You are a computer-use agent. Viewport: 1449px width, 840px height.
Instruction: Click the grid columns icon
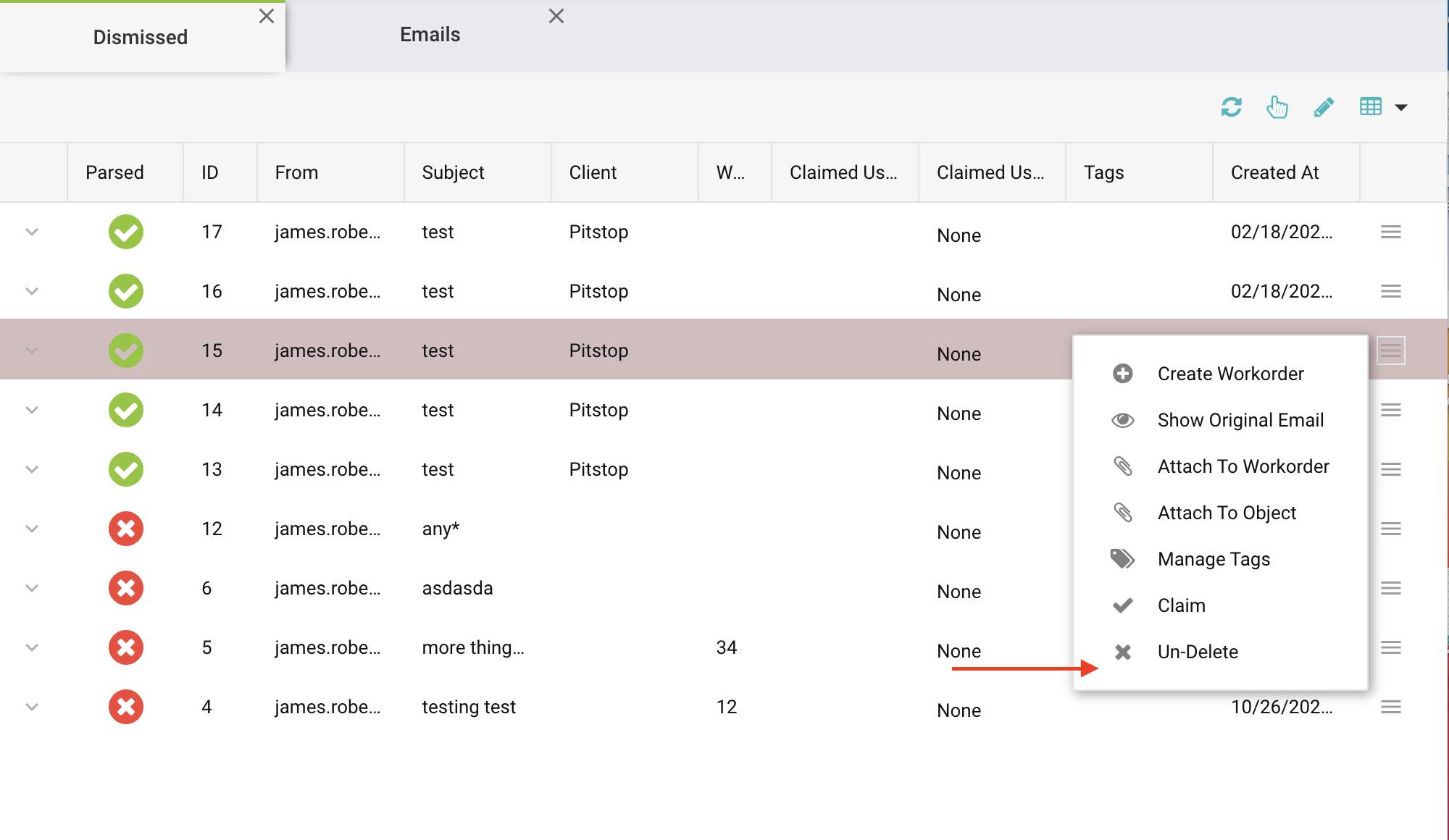click(1370, 107)
